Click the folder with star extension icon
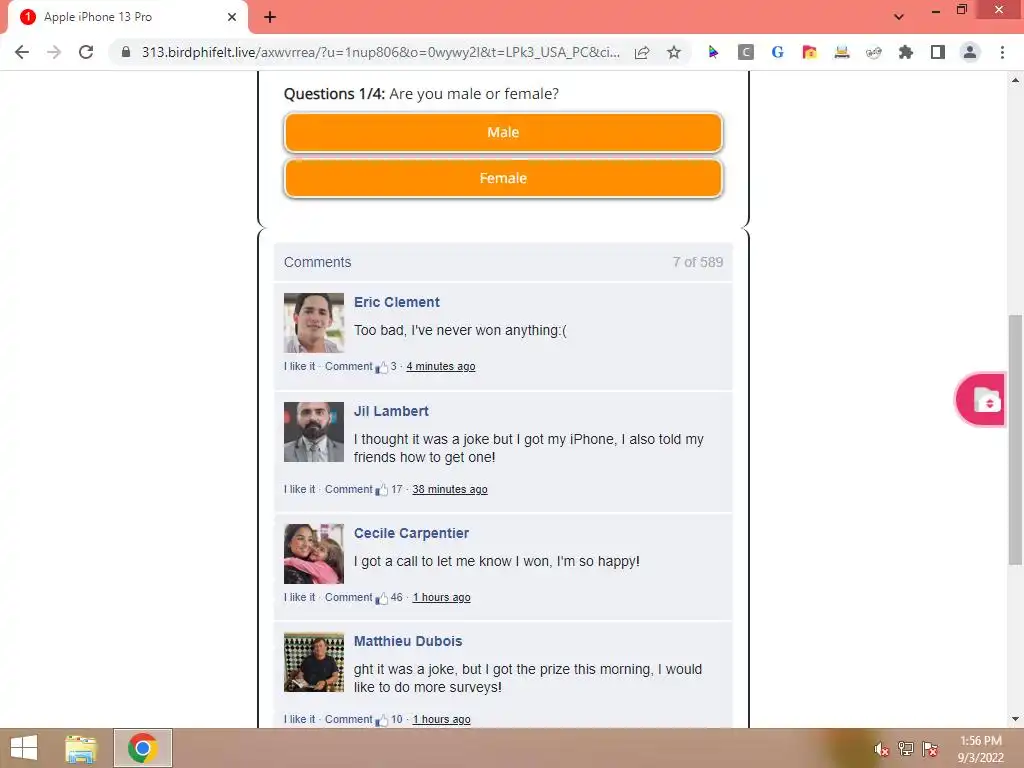The width and height of the screenshot is (1024, 768). point(809,52)
